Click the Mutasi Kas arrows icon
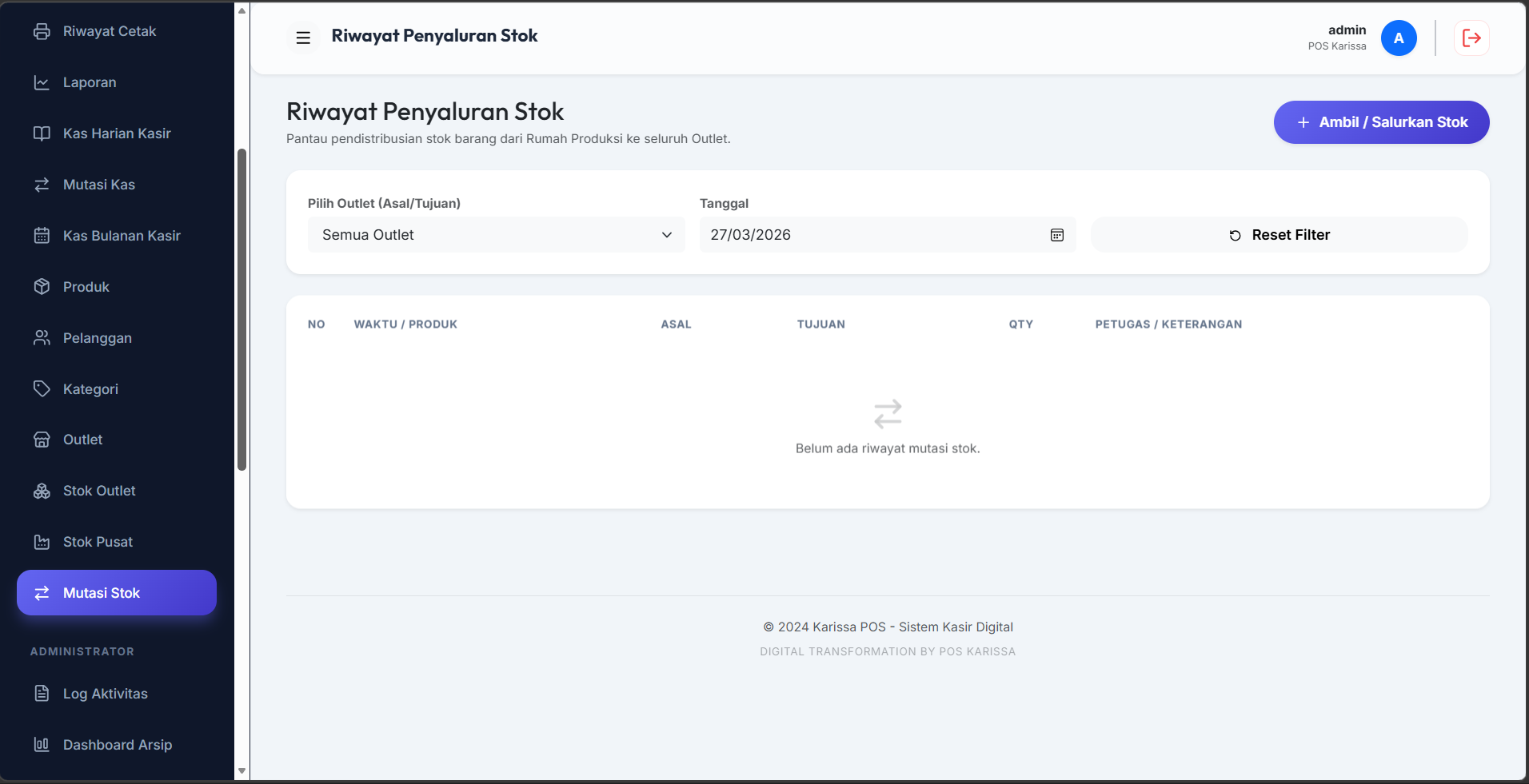This screenshot has width=1529, height=784. coord(42,185)
